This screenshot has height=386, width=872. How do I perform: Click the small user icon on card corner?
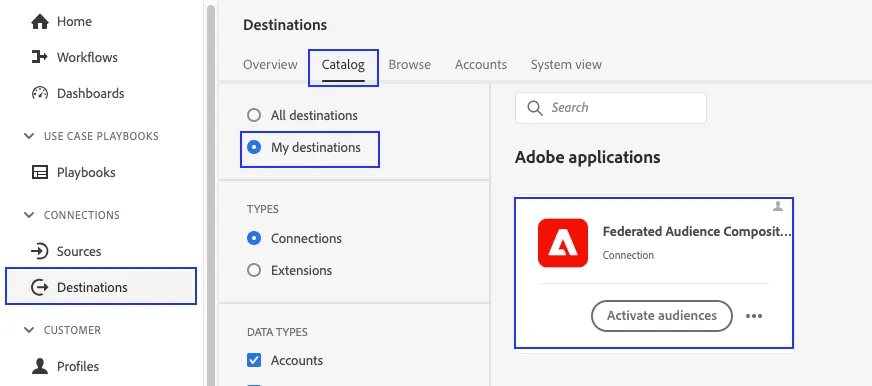(778, 207)
